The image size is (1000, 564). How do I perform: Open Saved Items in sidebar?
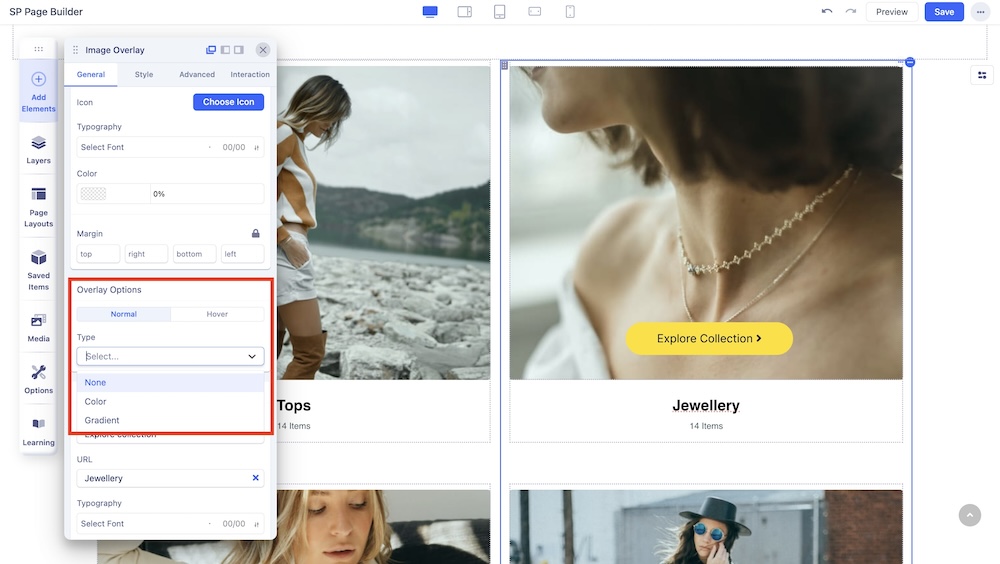[x=38, y=270]
